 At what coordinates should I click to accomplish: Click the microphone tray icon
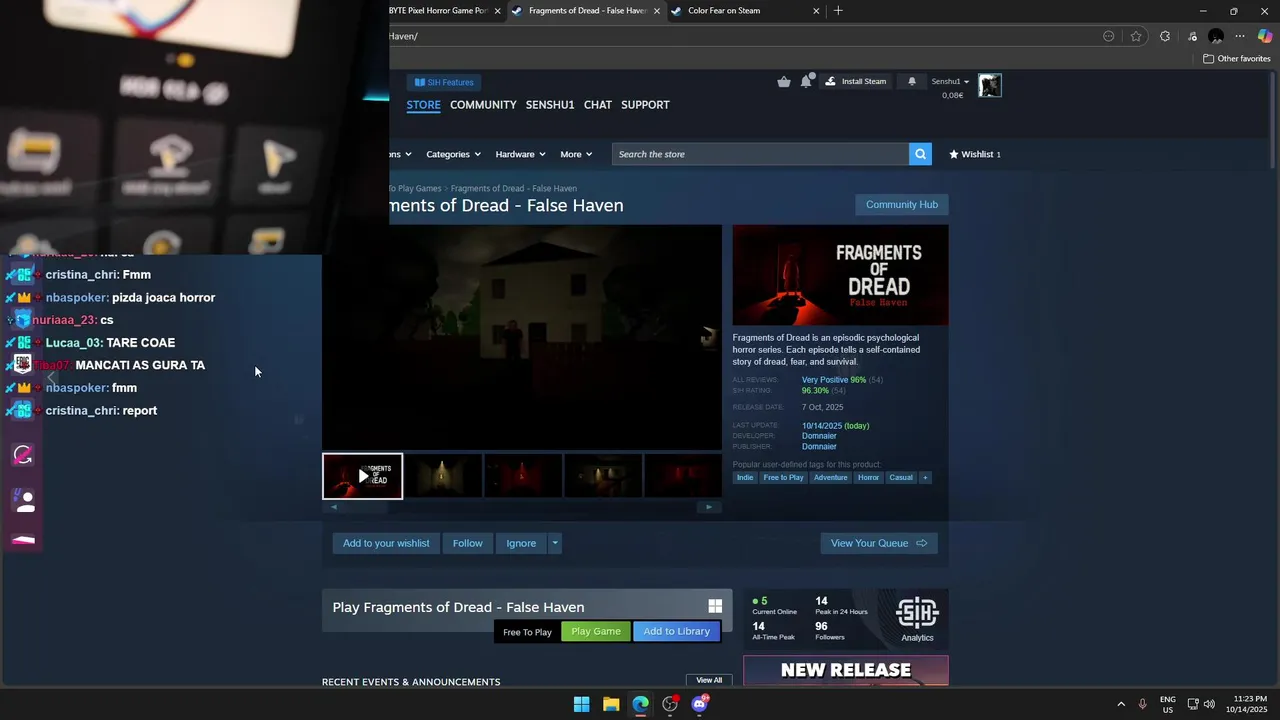point(1143,704)
